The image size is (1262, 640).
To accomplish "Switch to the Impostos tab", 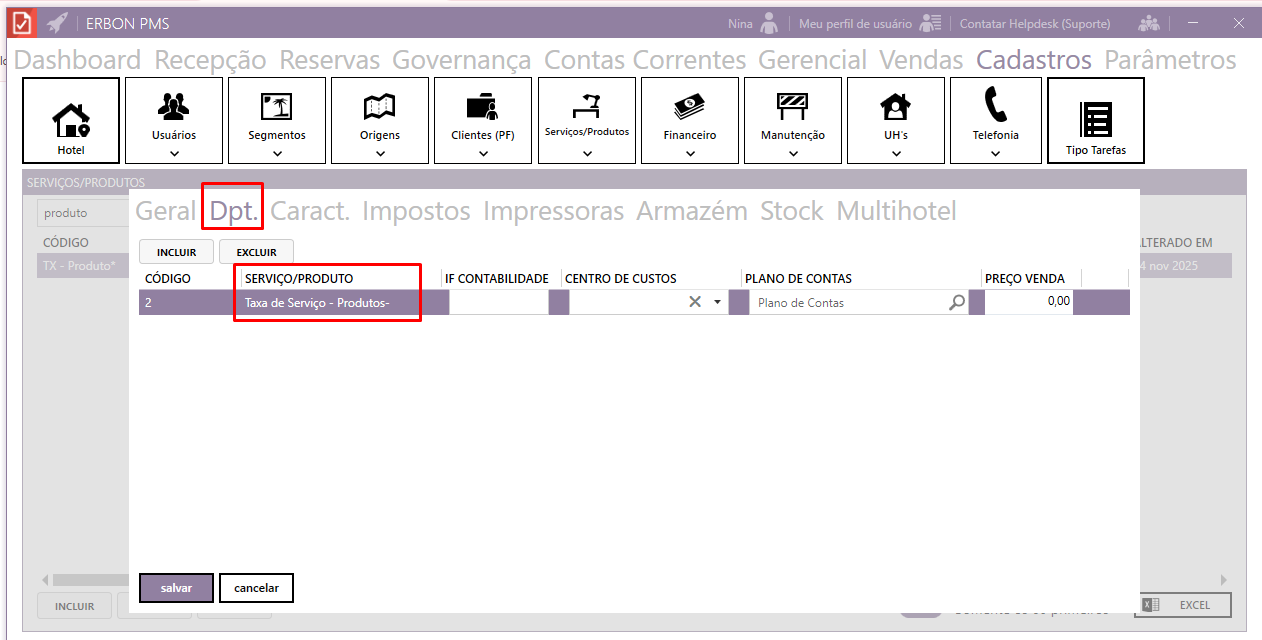I will (x=416, y=211).
